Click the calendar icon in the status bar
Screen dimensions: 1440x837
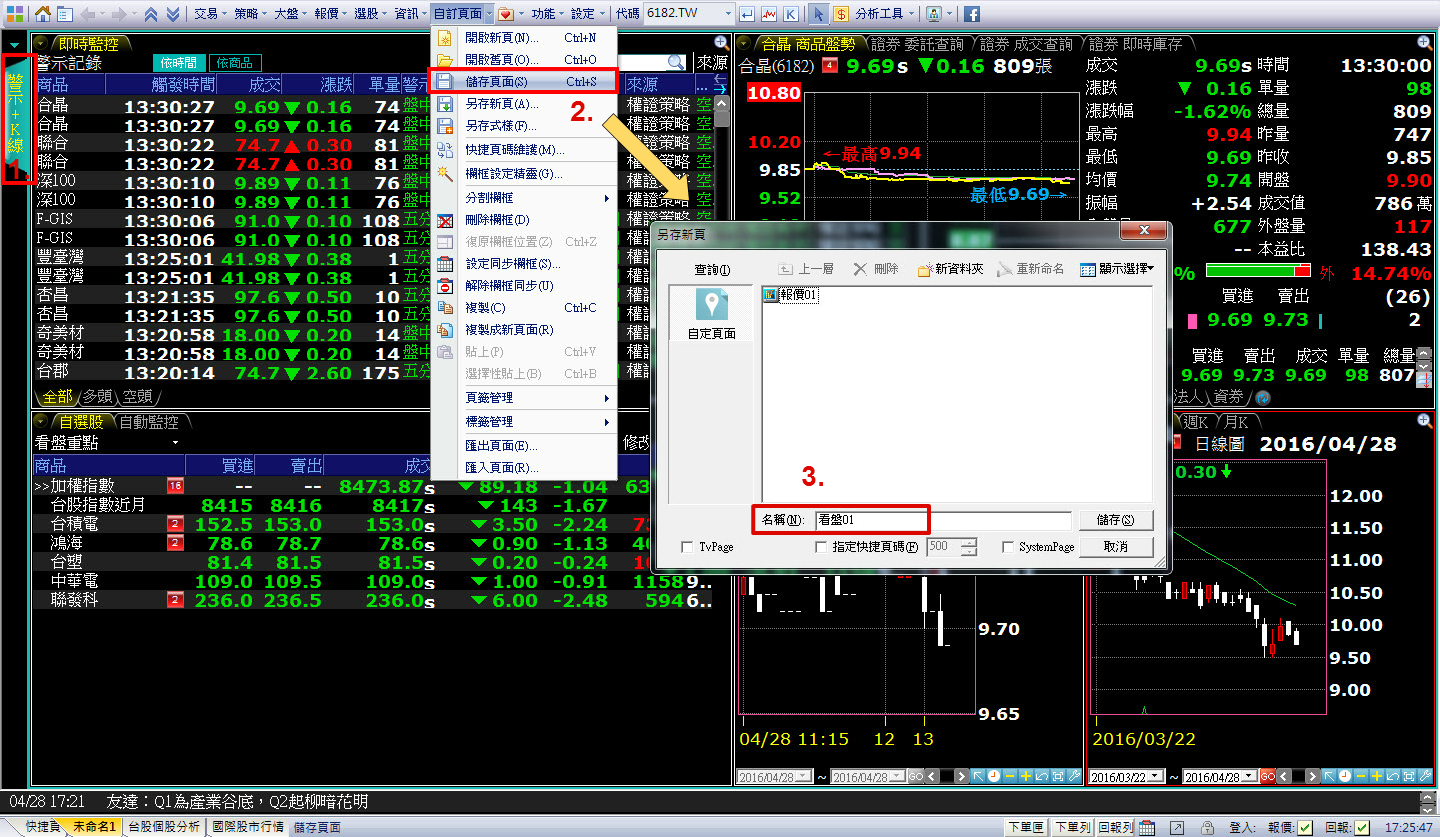[x=1147, y=827]
